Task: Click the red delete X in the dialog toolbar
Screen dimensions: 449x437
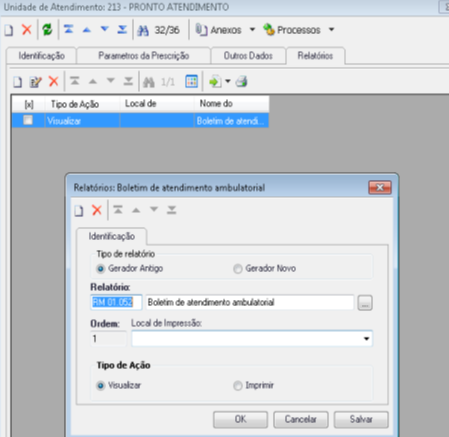Action: [97, 210]
